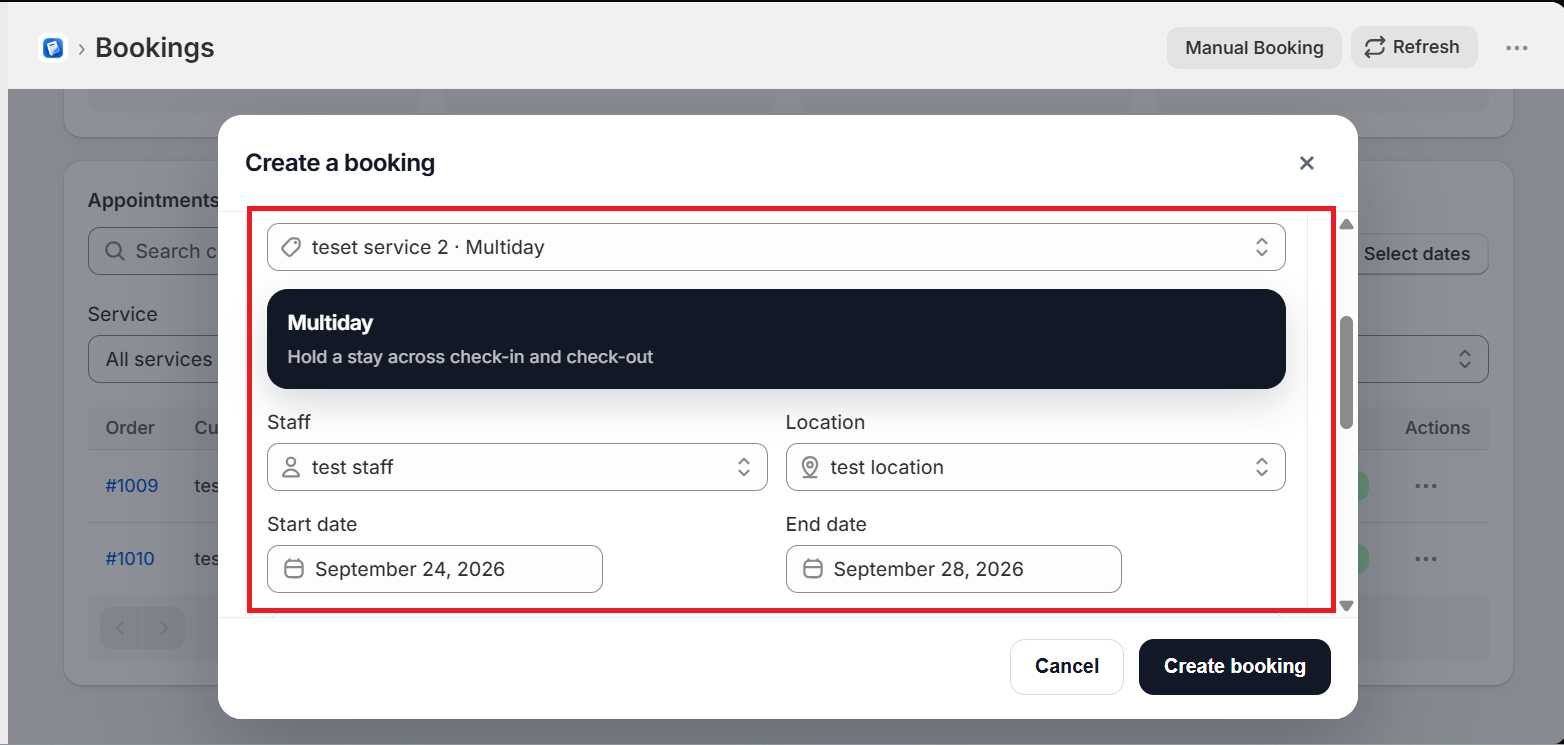Viewport: 1564px width, 745px height.
Task: Click the calendar icon in the Start date field
Action: 294,569
